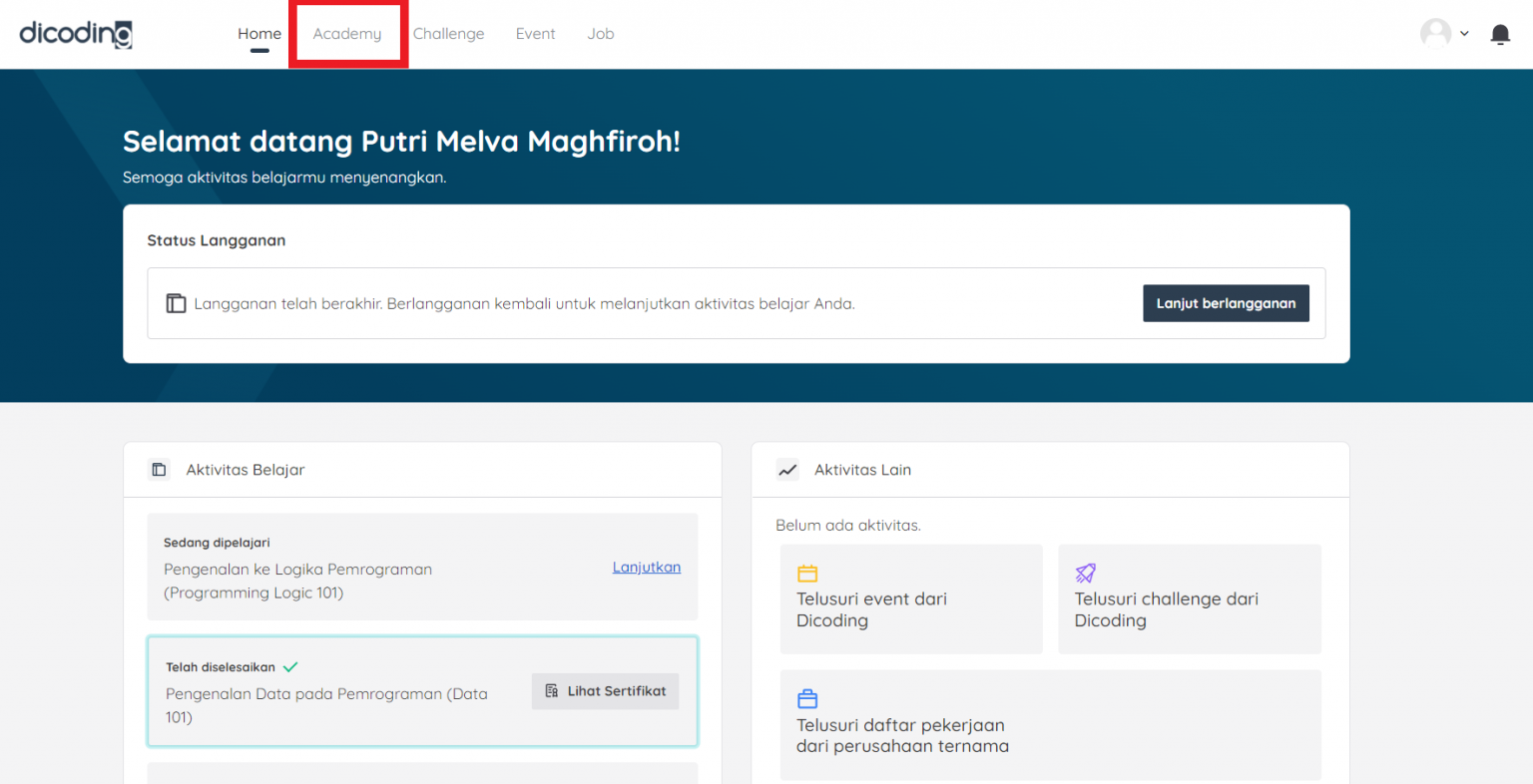Image resolution: width=1533 pixels, height=784 pixels.
Task: Select the Event navigation item
Action: 535,33
